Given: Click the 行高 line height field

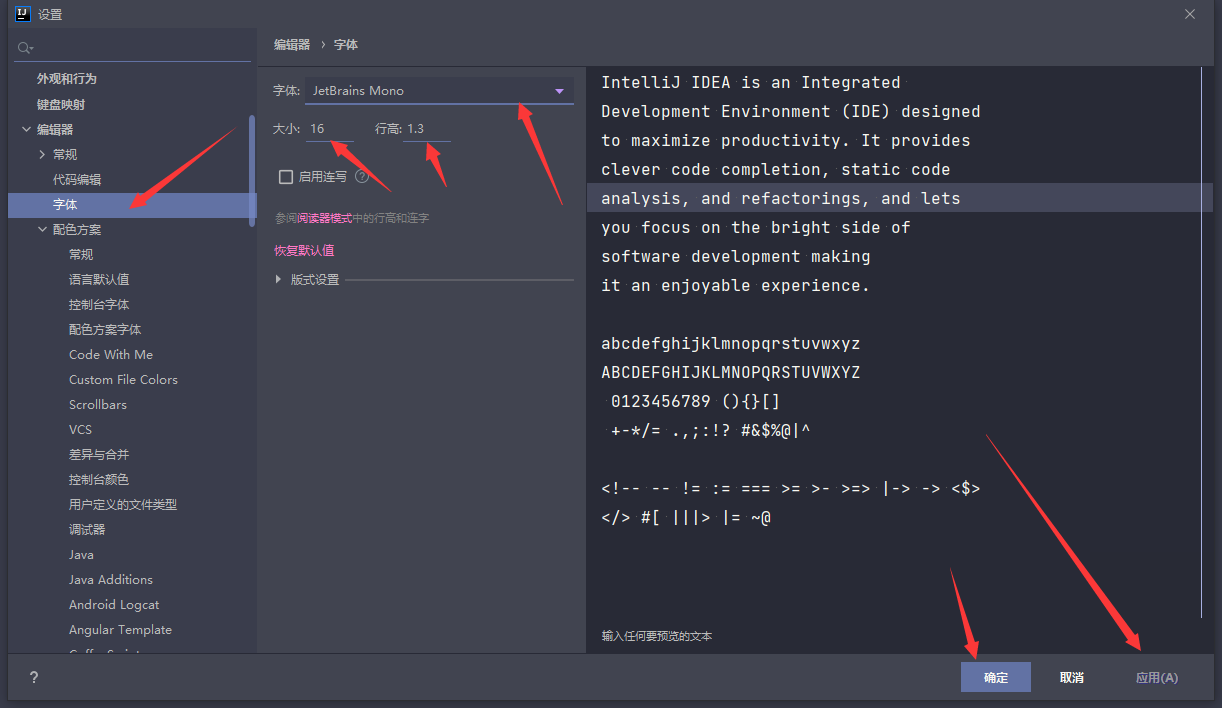Looking at the screenshot, I should [425, 129].
